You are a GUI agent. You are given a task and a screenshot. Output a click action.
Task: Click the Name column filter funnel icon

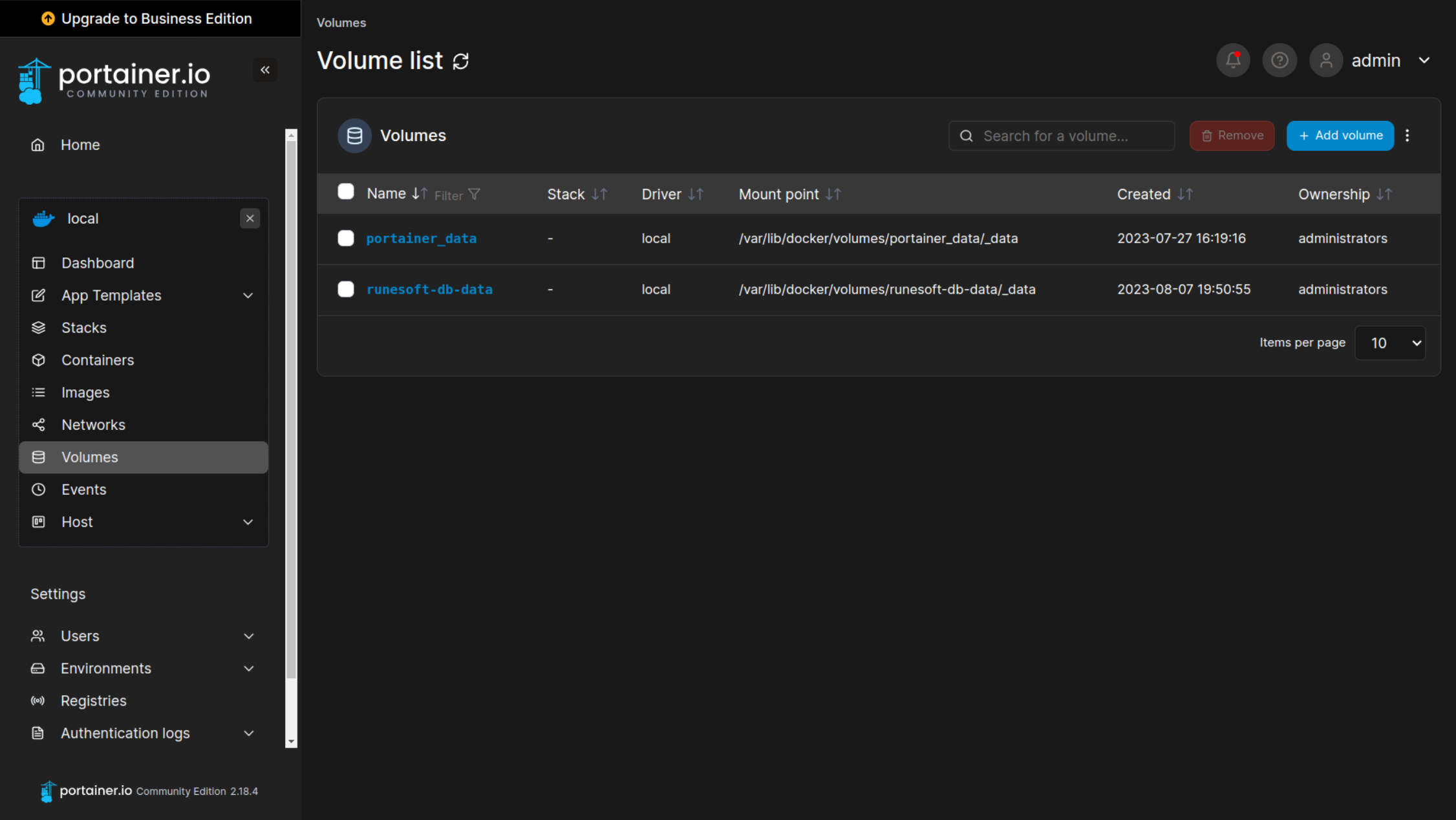(x=474, y=195)
